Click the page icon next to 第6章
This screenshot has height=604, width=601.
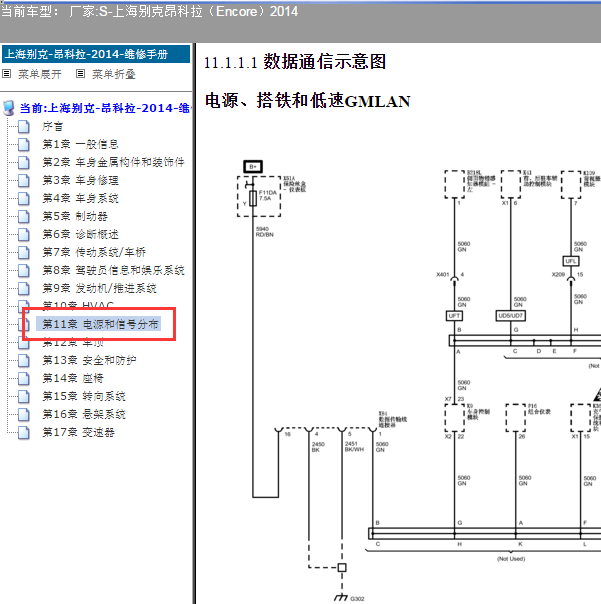pyautogui.click(x=24, y=234)
